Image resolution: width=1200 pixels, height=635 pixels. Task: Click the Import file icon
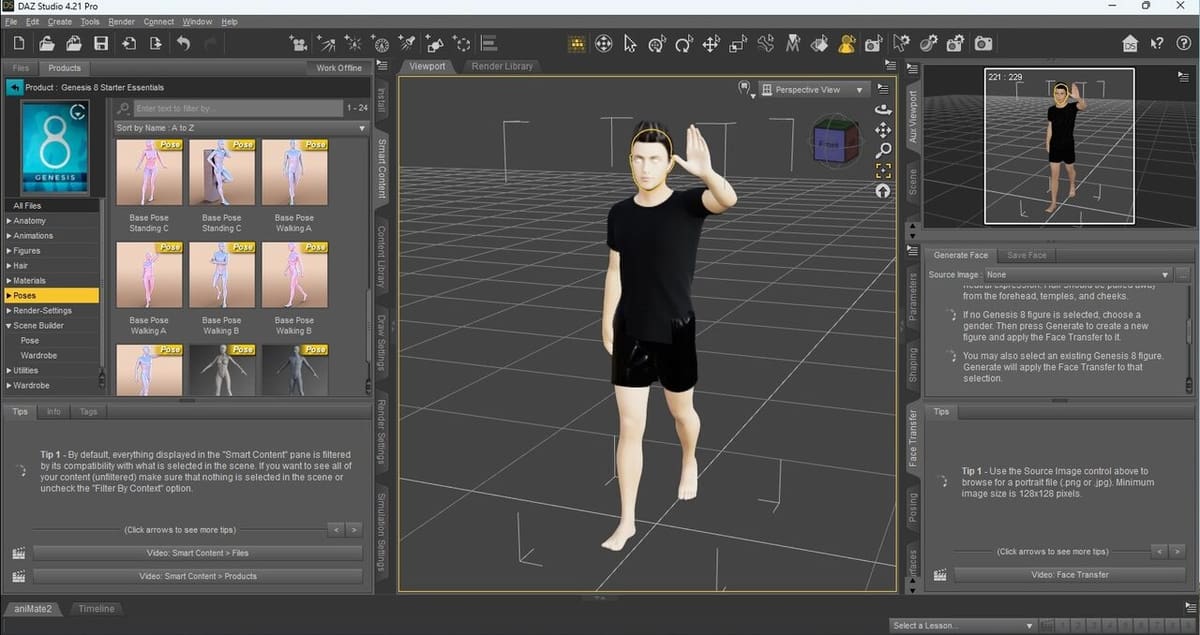[x=128, y=43]
